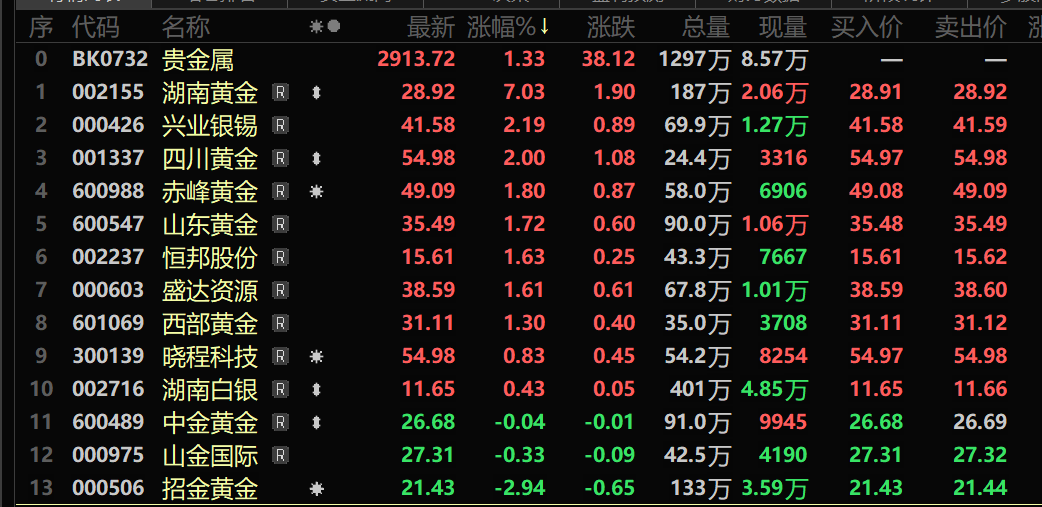Click the up-down marker icon in 湖南黄金 row
Image resolution: width=1042 pixels, height=507 pixels.
[316, 93]
